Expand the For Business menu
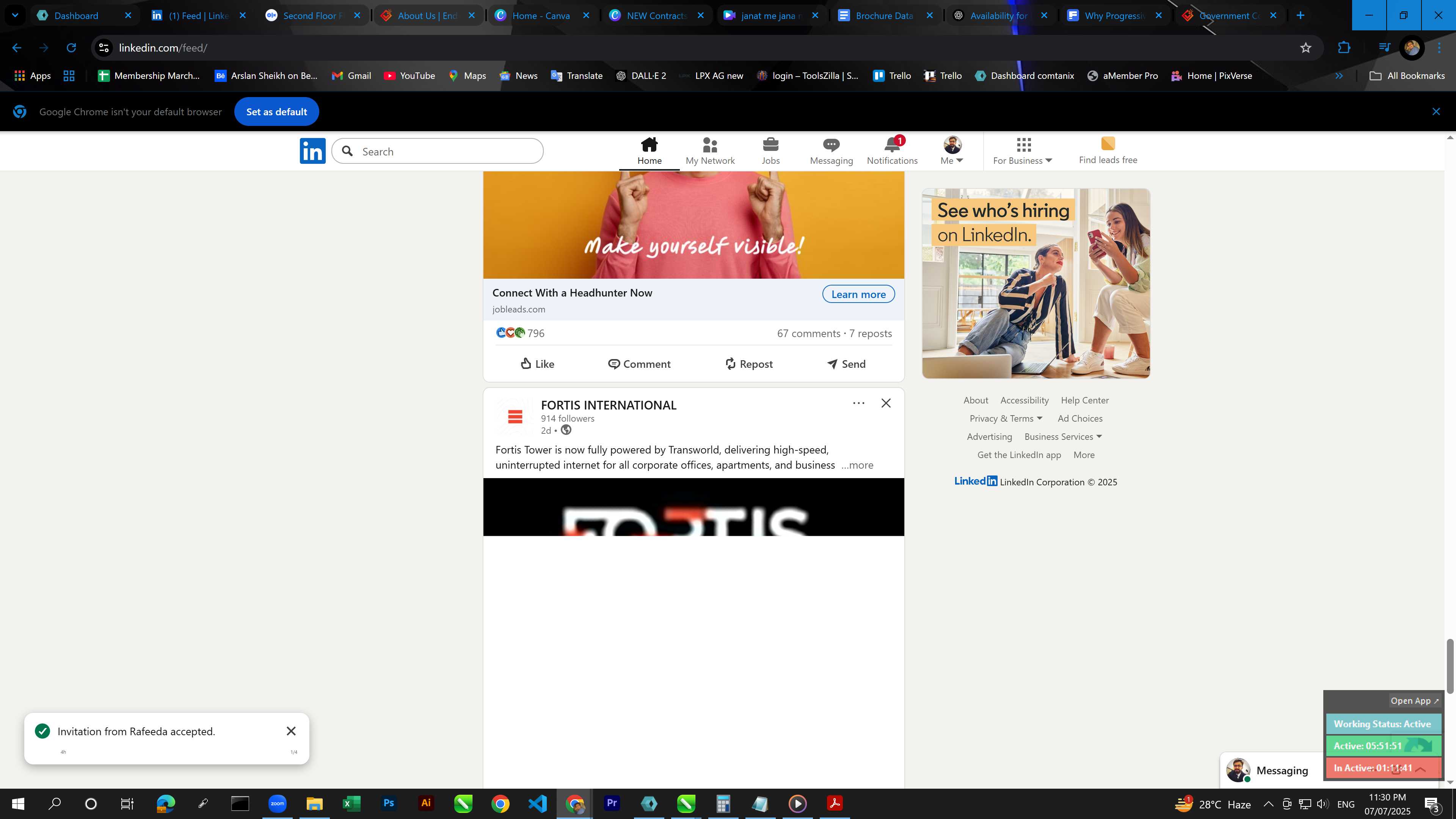This screenshot has height=819, width=1456. [x=1023, y=151]
